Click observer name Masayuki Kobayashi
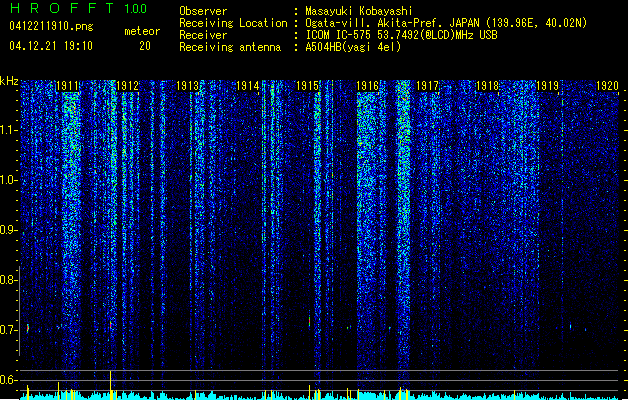Image resolution: width=629 pixels, height=400 pixels. pos(359,11)
